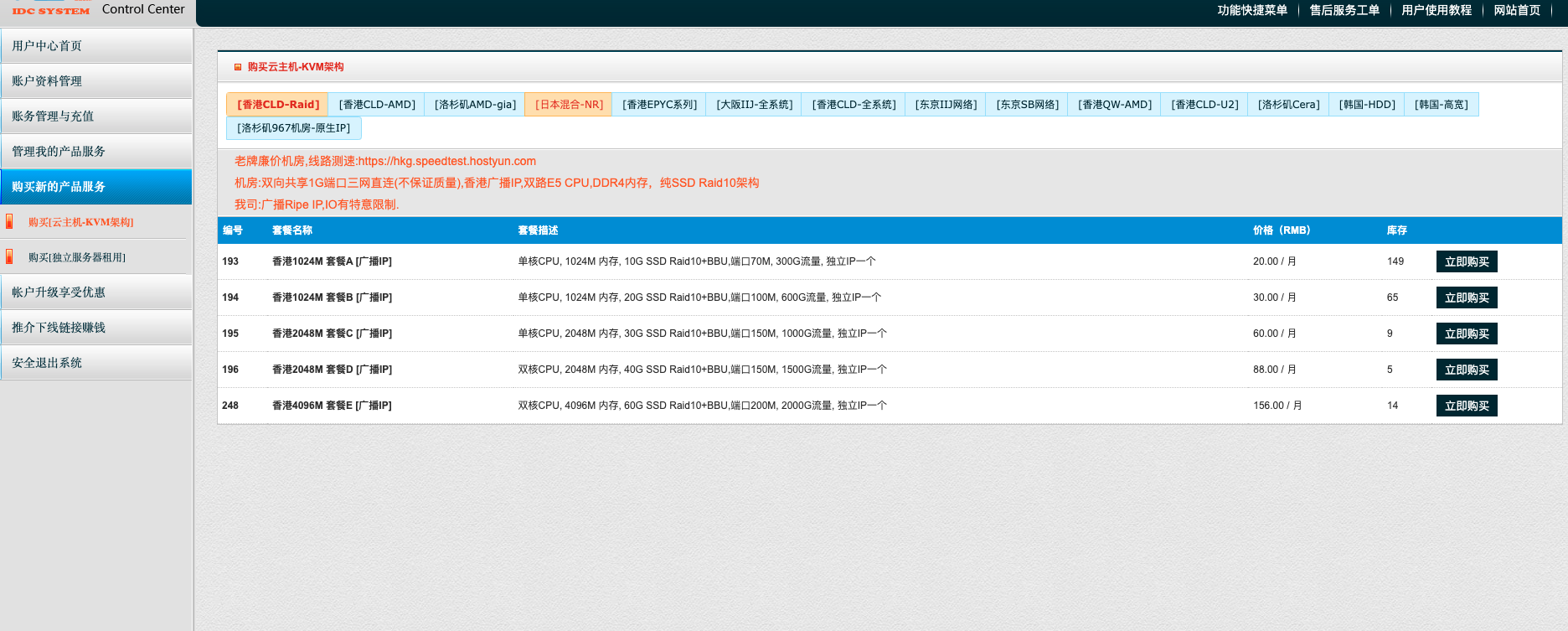1568x631 pixels.
Task: Buy package 193 香港1024M 套餐A
Action: pyautogui.click(x=1467, y=261)
